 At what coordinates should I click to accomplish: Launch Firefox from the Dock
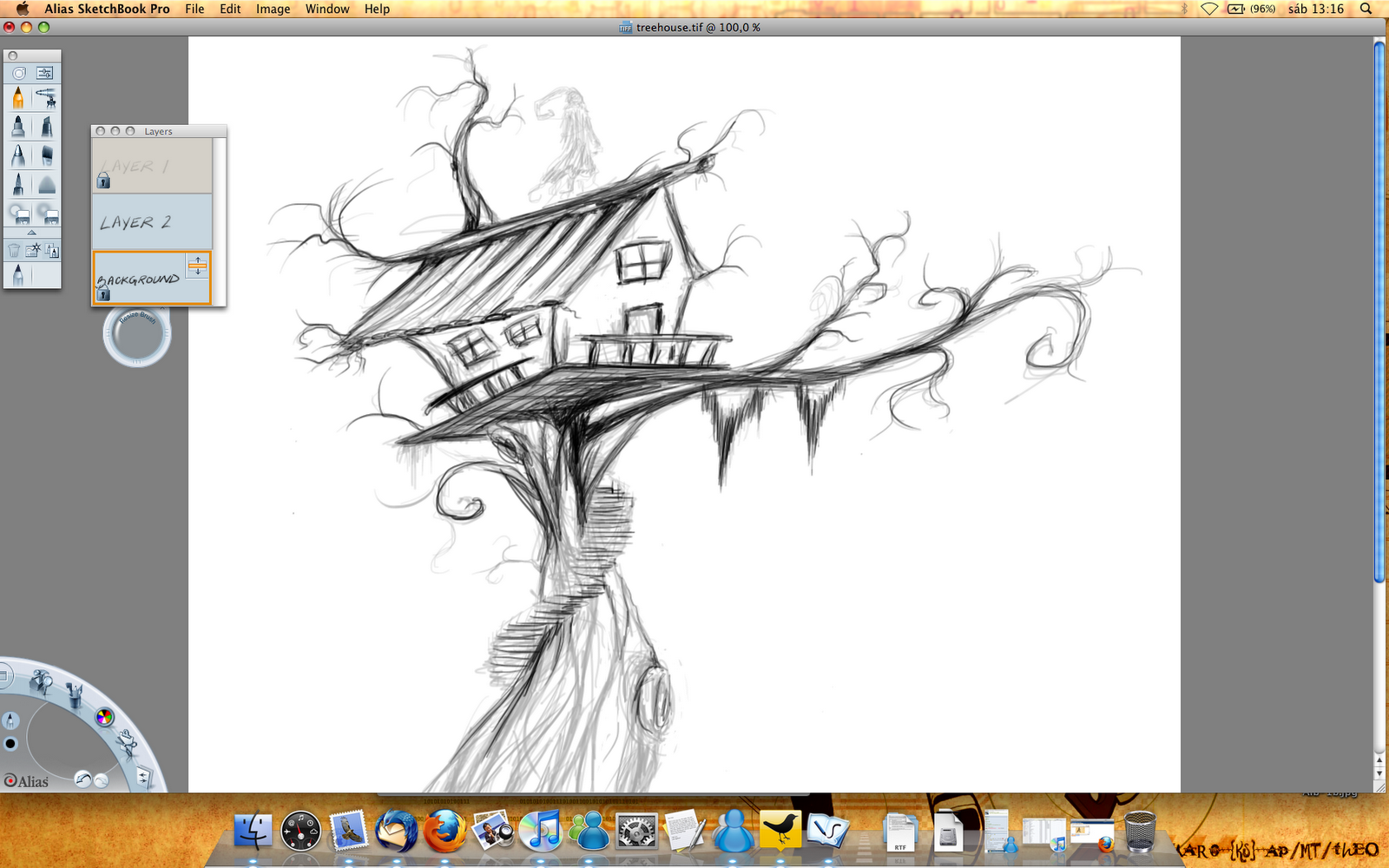pyautogui.click(x=444, y=831)
